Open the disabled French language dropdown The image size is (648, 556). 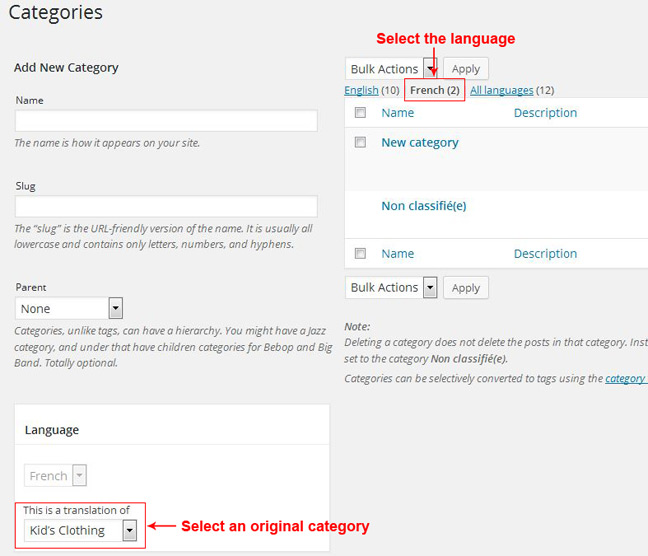[x=55, y=475]
